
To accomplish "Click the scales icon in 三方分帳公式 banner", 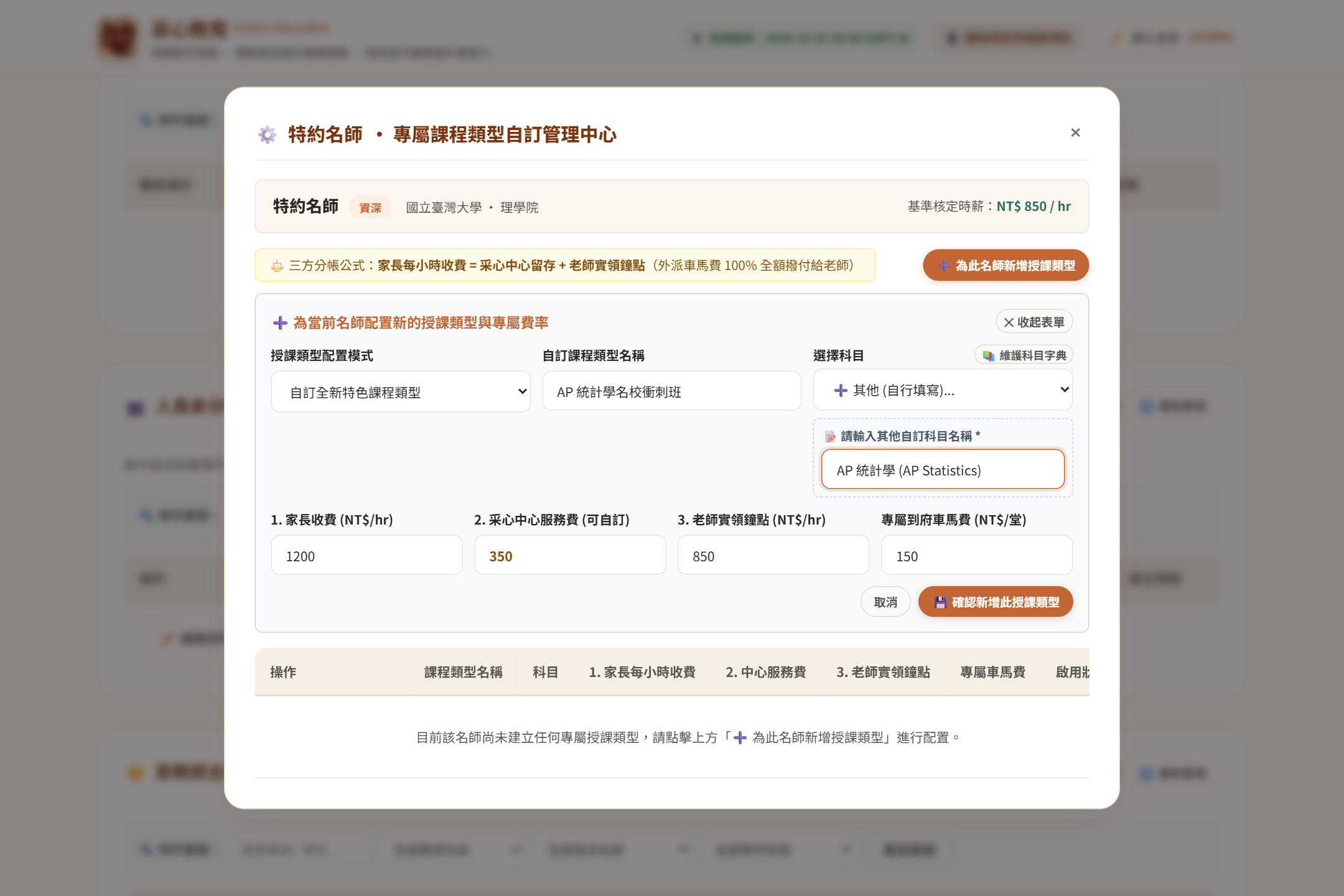I will 277,266.
